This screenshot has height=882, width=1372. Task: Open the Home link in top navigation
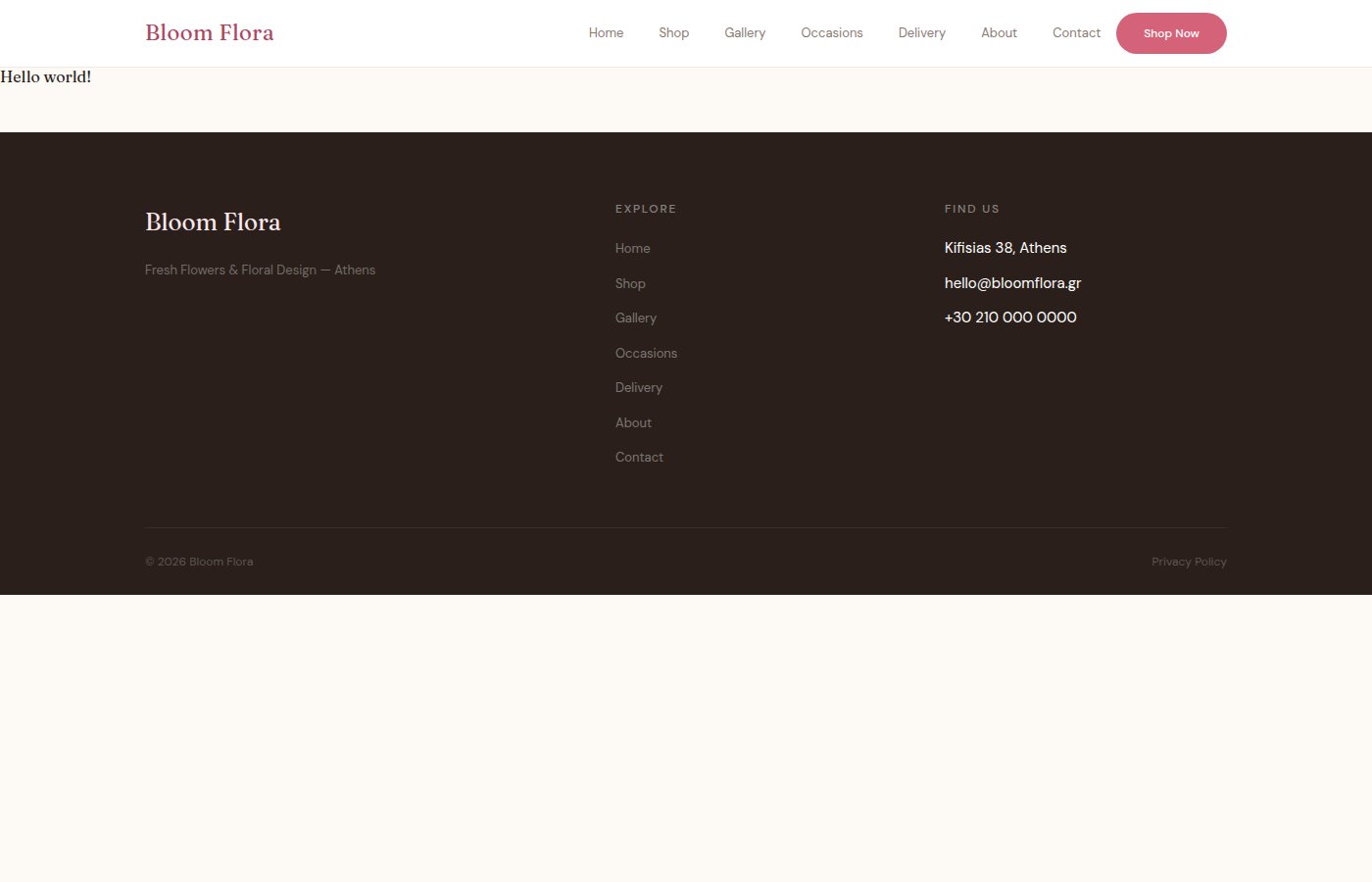(606, 32)
